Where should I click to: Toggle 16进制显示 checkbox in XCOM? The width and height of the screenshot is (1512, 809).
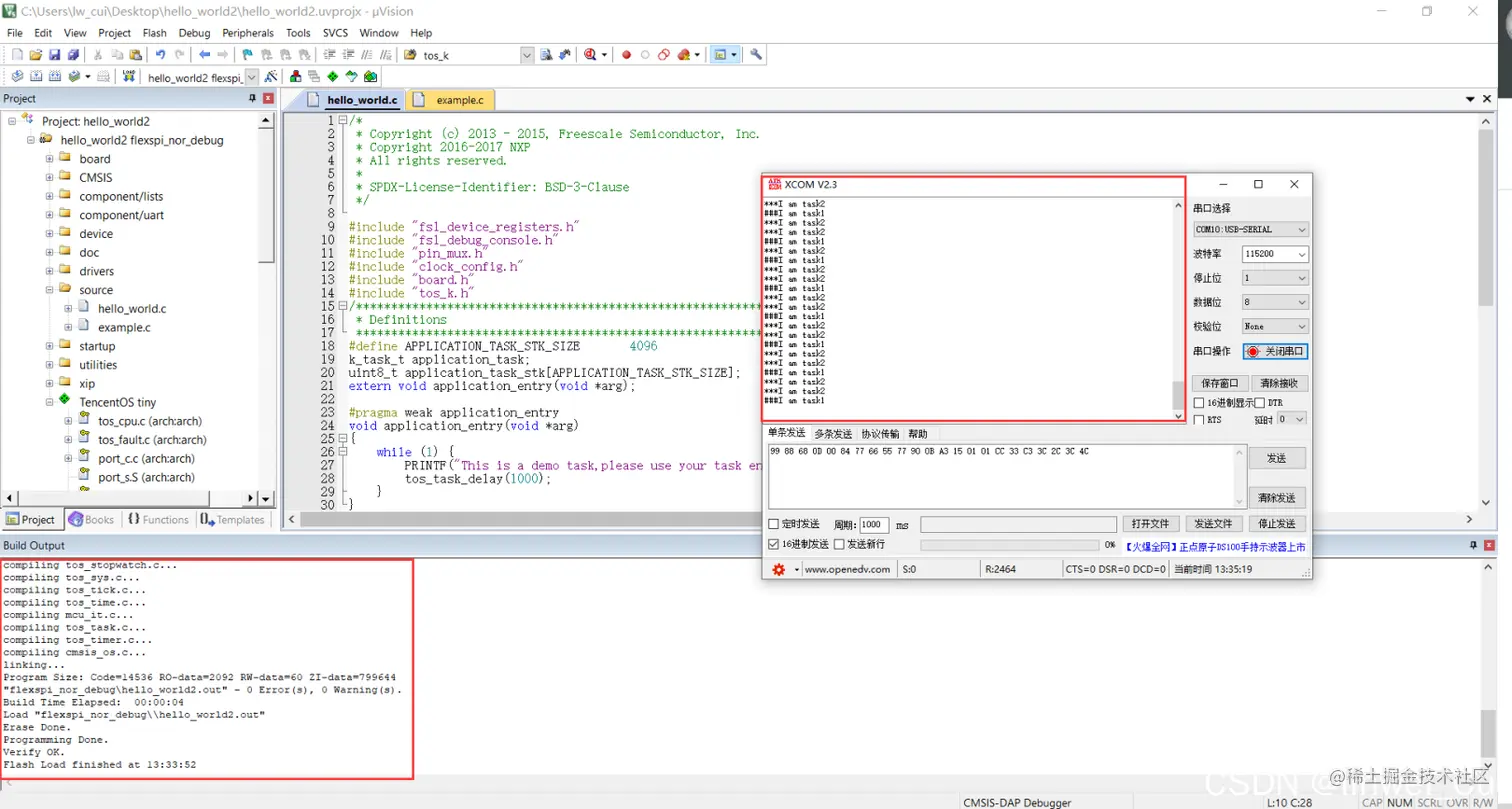pyautogui.click(x=1199, y=403)
